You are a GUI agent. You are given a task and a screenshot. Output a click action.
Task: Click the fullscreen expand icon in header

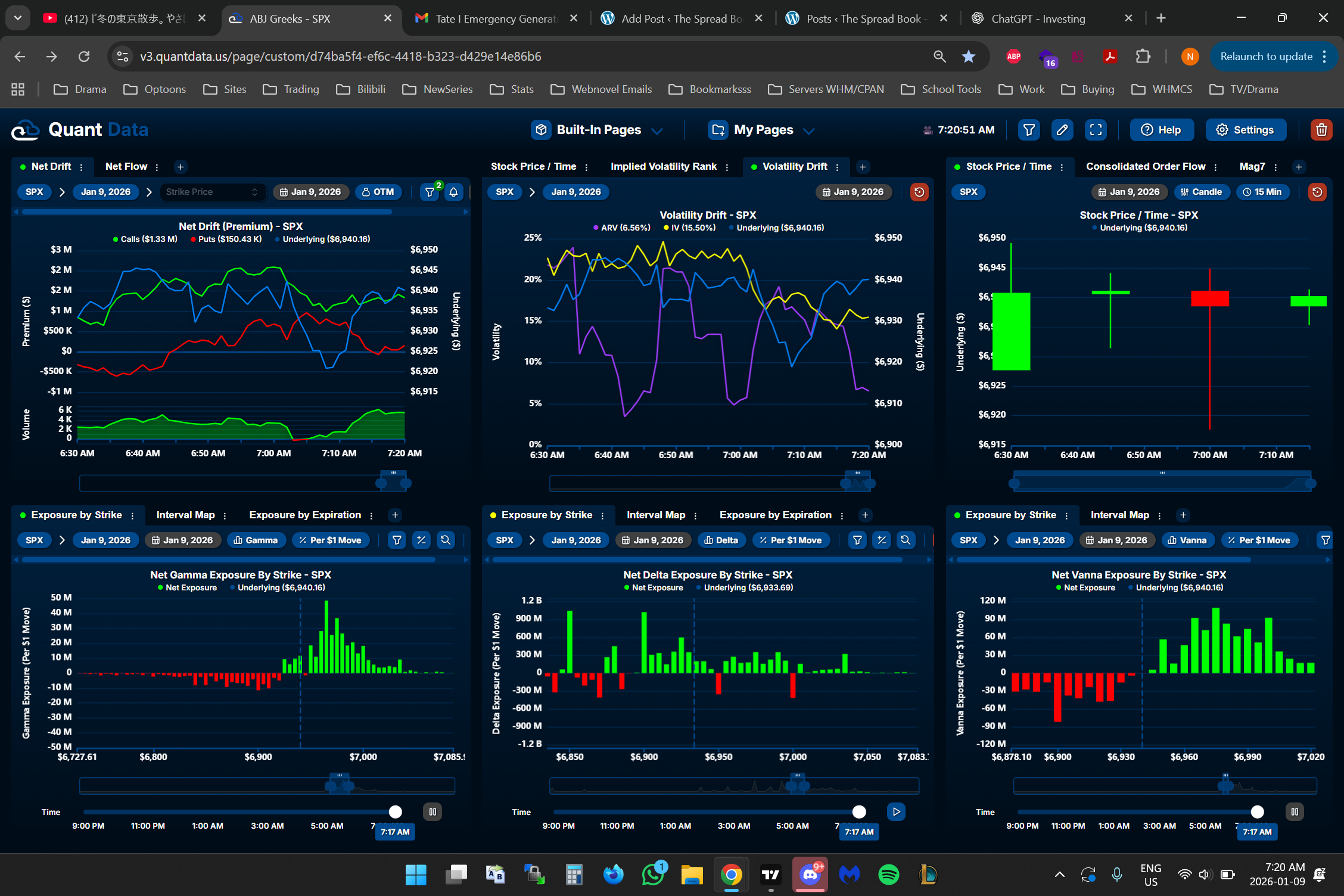[x=1095, y=130]
